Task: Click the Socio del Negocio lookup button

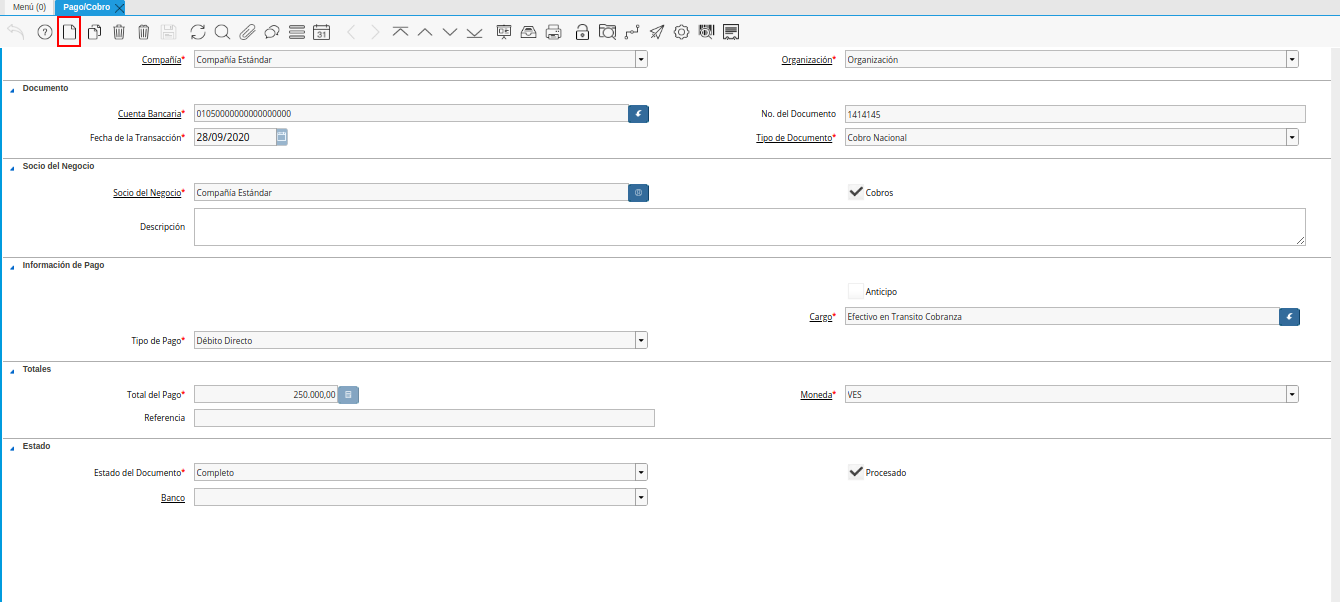Action: (x=638, y=193)
